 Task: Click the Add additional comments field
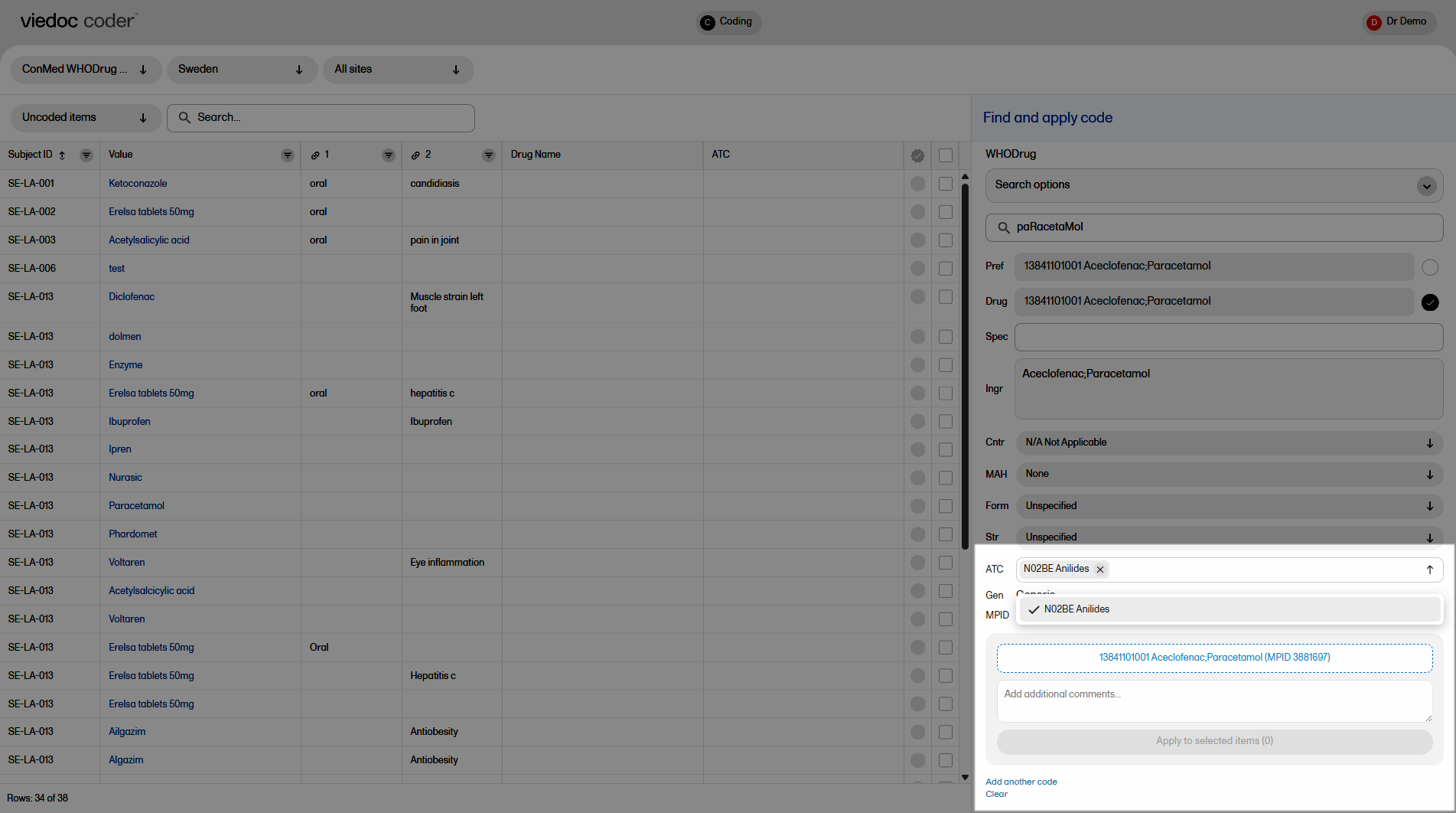[x=1213, y=701]
